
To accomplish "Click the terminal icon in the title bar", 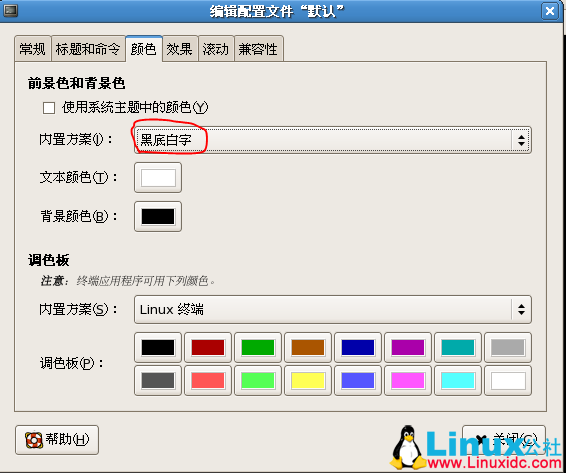I will (10, 10).
